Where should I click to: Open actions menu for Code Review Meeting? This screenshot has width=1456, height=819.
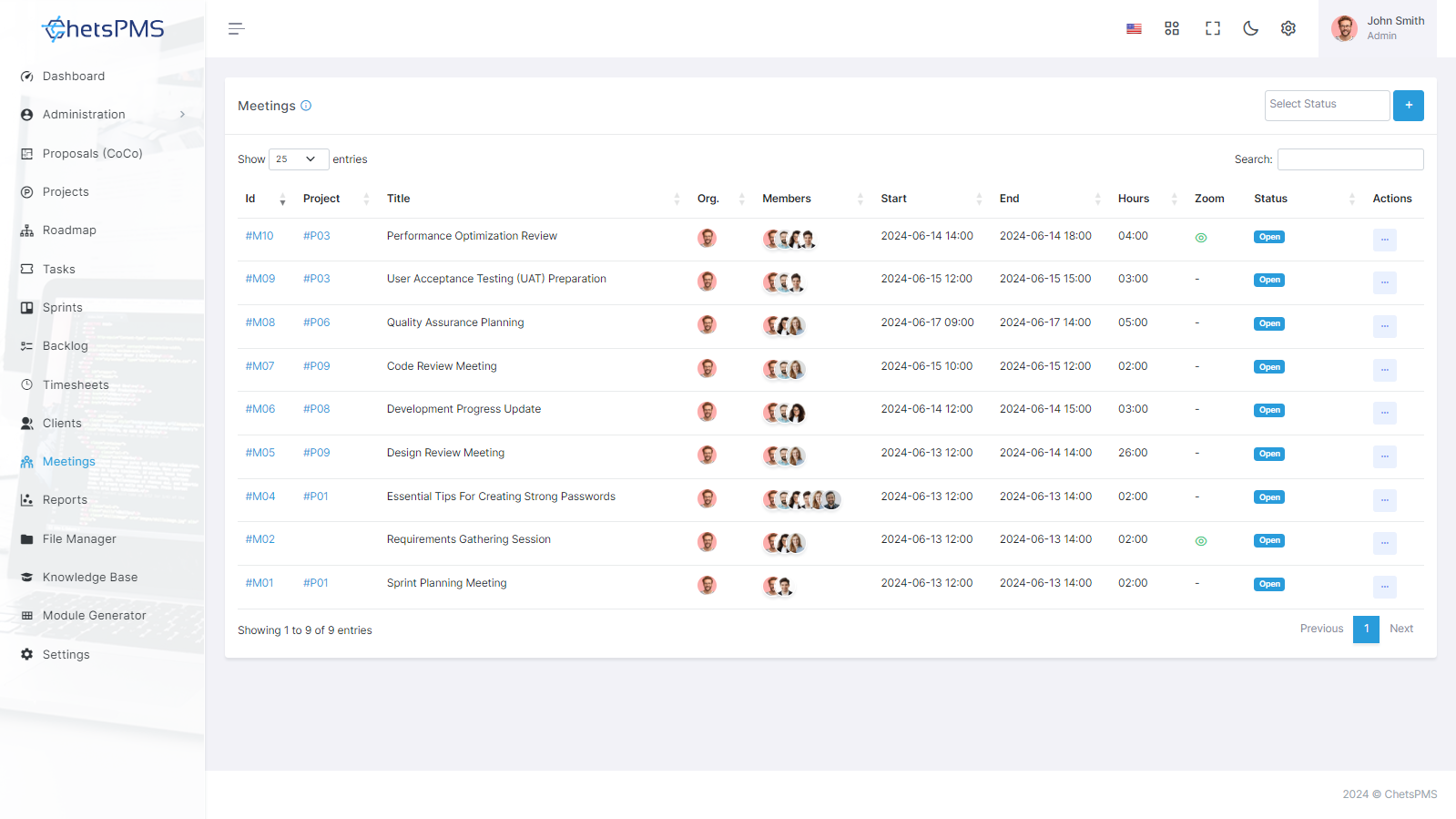click(x=1384, y=369)
